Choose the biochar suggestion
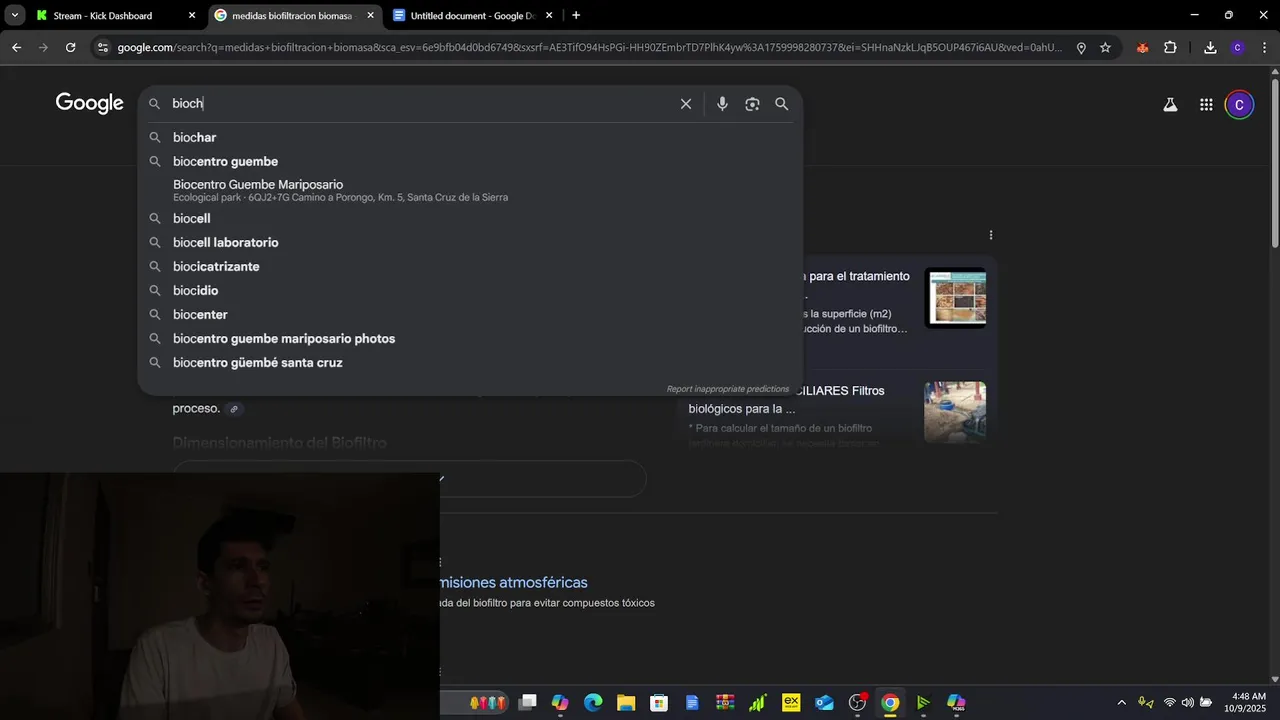This screenshot has height=720, width=1280. click(470, 137)
